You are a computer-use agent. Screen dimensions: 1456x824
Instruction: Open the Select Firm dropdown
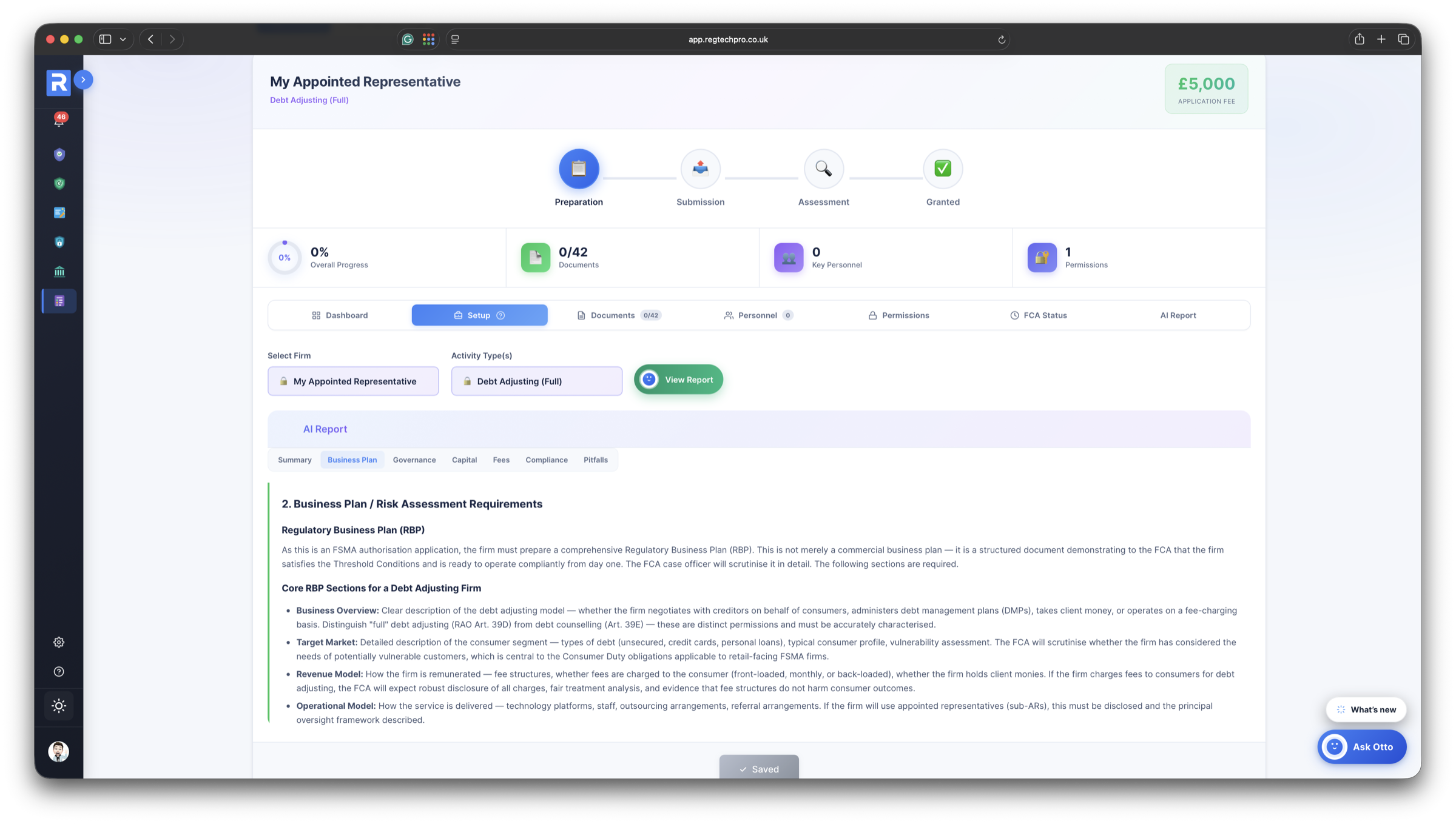(x=353, y=381)
